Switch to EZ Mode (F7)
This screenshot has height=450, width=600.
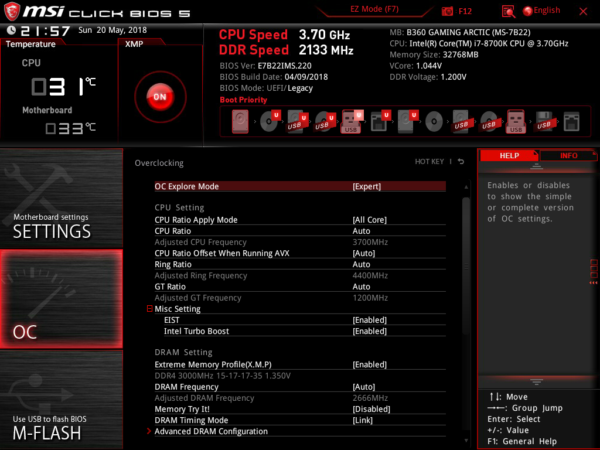[x=374, y=9]
